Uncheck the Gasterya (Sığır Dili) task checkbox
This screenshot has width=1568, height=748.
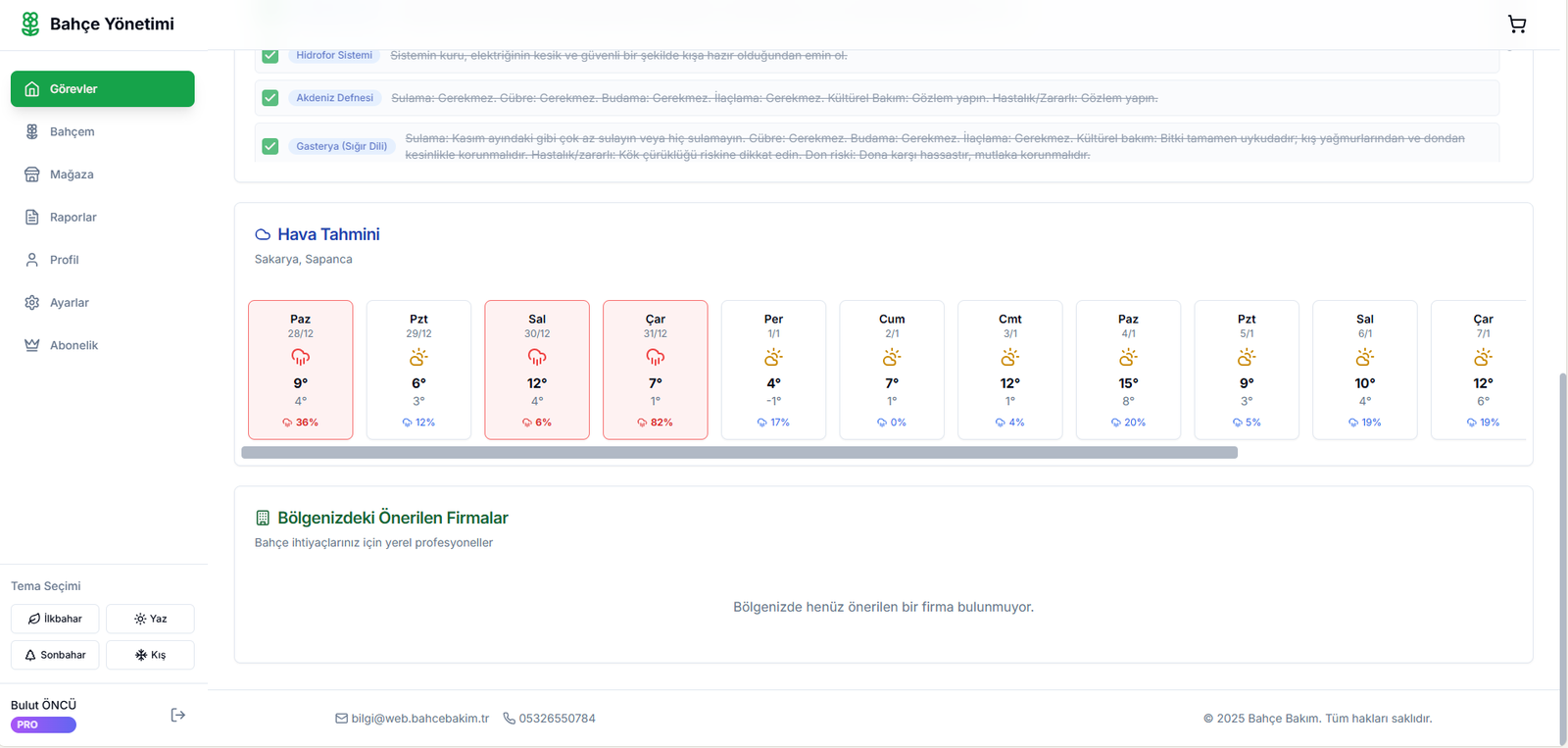coord(270,146)
